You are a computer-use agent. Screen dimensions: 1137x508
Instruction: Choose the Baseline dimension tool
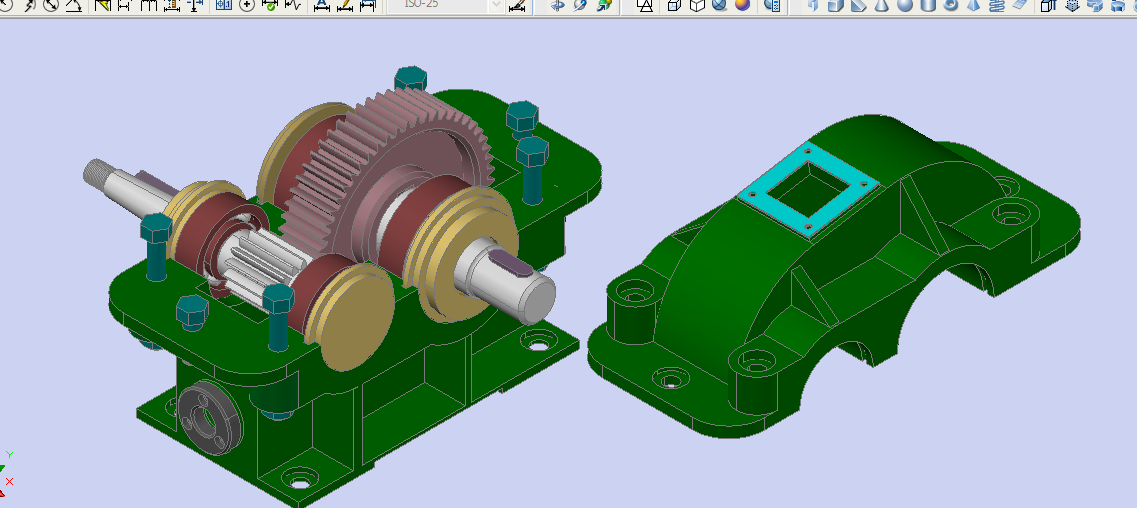click(123, 4)
